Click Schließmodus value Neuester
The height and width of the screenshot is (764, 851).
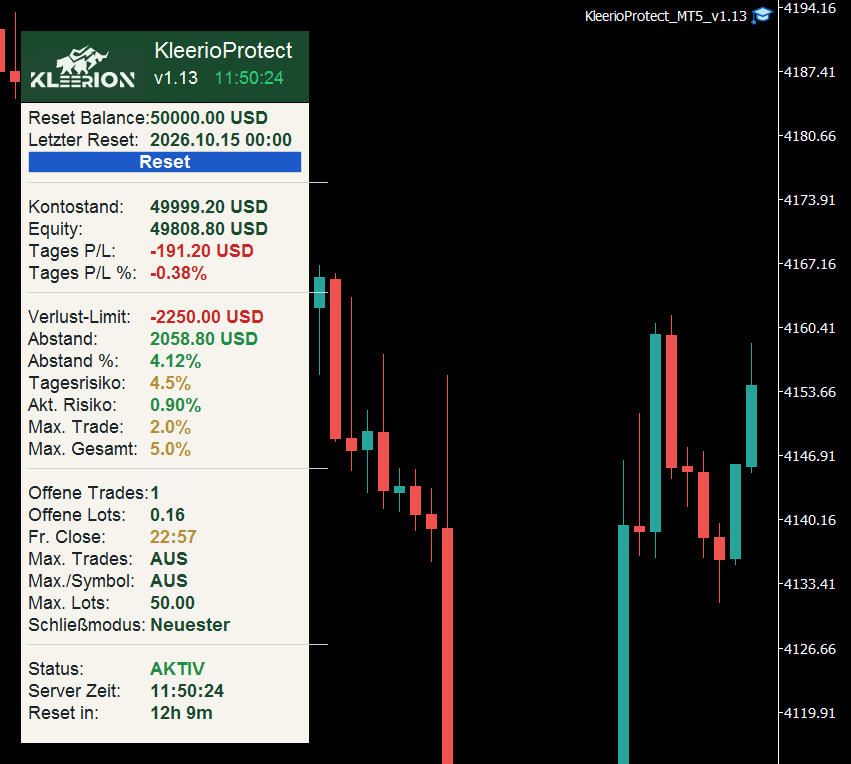click(190, 625)
